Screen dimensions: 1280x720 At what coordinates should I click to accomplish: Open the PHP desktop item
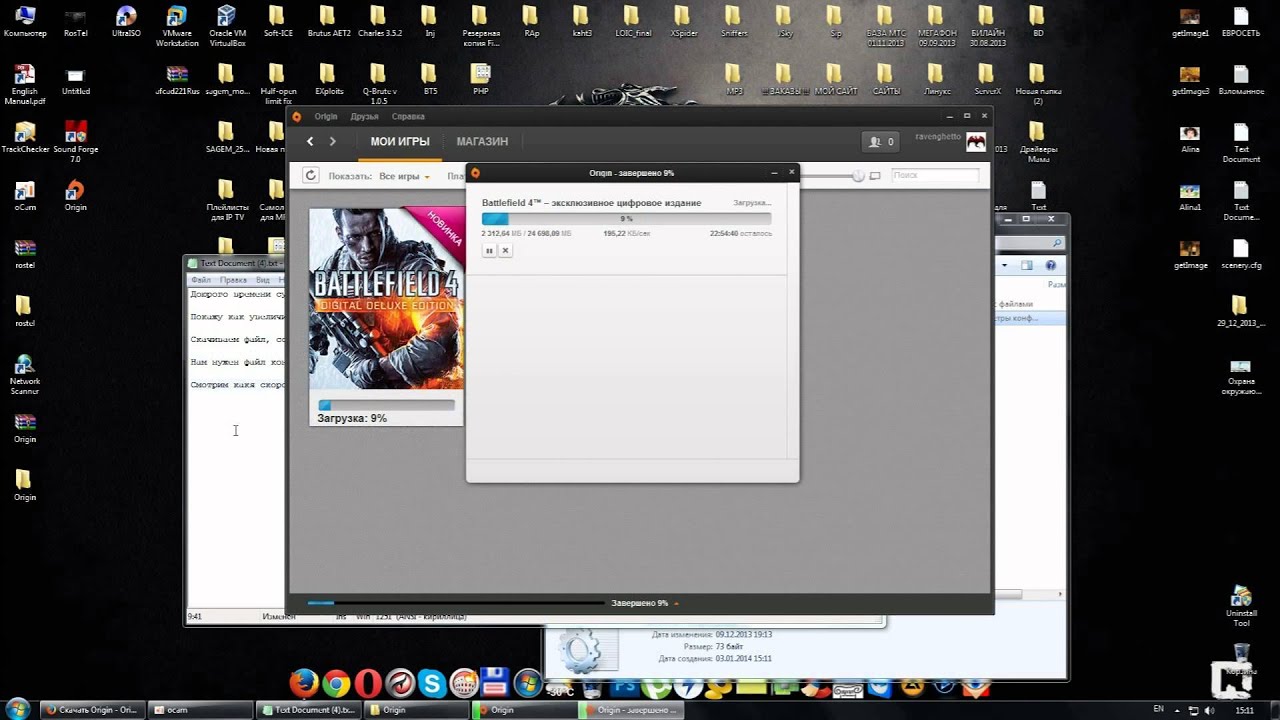481,80
